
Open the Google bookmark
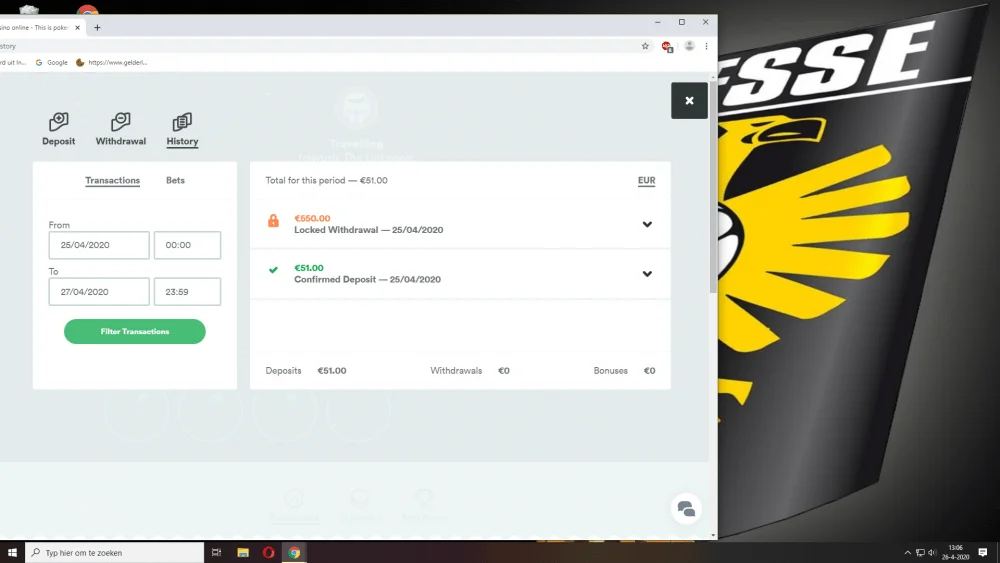[52, 62]
